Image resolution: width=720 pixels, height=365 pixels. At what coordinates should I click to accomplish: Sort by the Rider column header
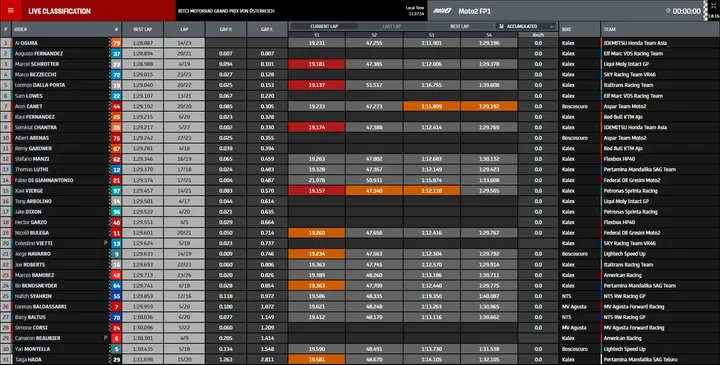coord(21,29)
